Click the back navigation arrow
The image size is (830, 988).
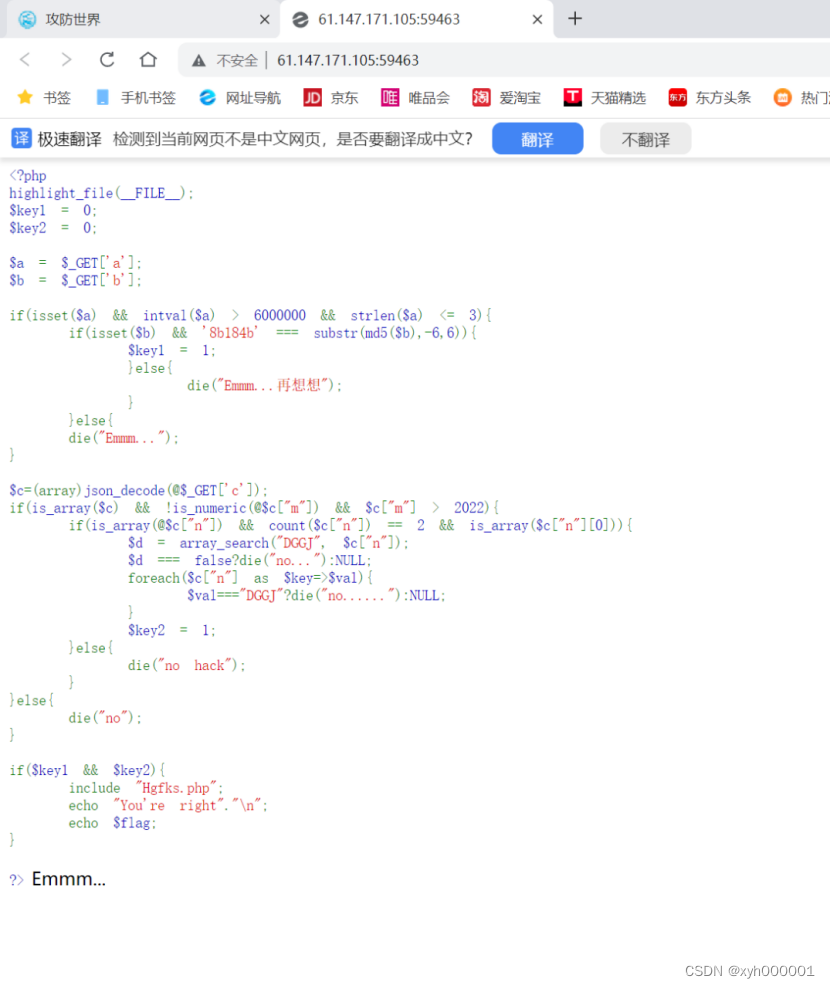click(x=24, y=60)
